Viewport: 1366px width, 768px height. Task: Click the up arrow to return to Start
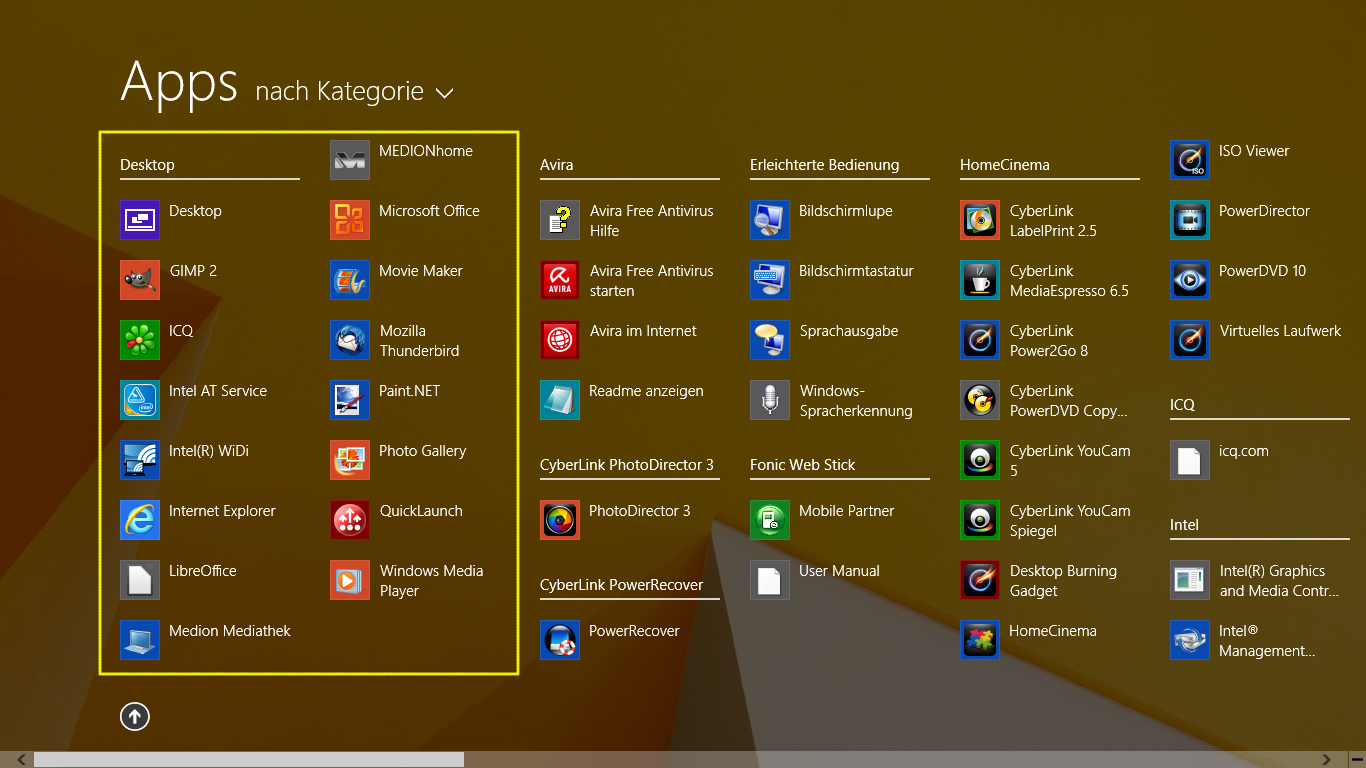click(135, 716)
